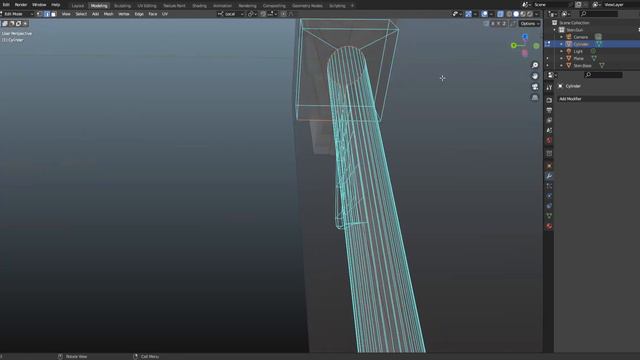This screenshot has width=640, height=360.
Task: Open the pivot point dropdown
Action: click(x=252, y=14)
